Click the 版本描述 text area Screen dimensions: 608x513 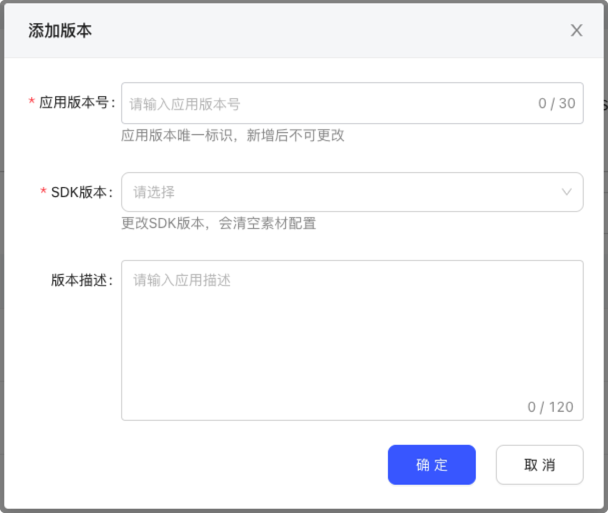click(352, 340)
